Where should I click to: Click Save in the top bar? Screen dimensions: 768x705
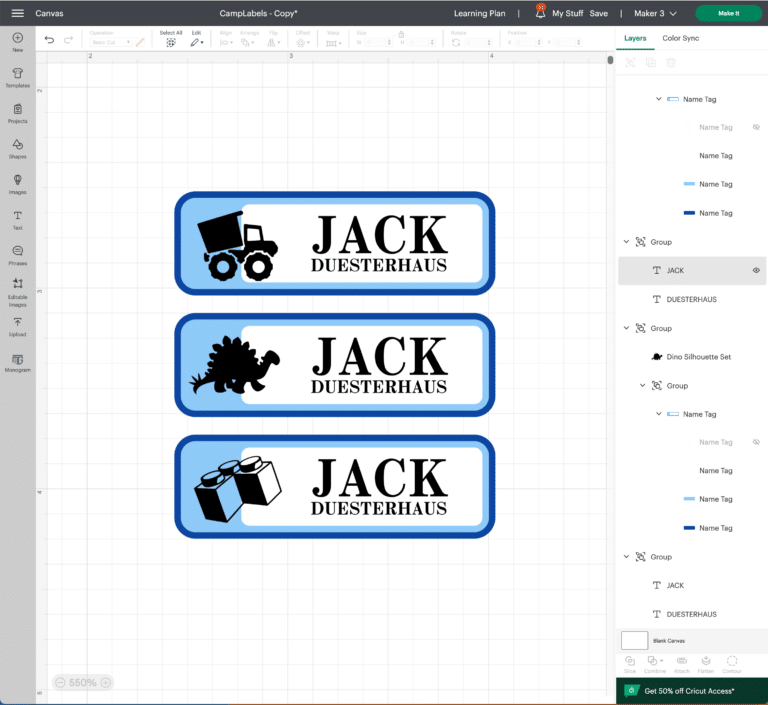point(598,13)
